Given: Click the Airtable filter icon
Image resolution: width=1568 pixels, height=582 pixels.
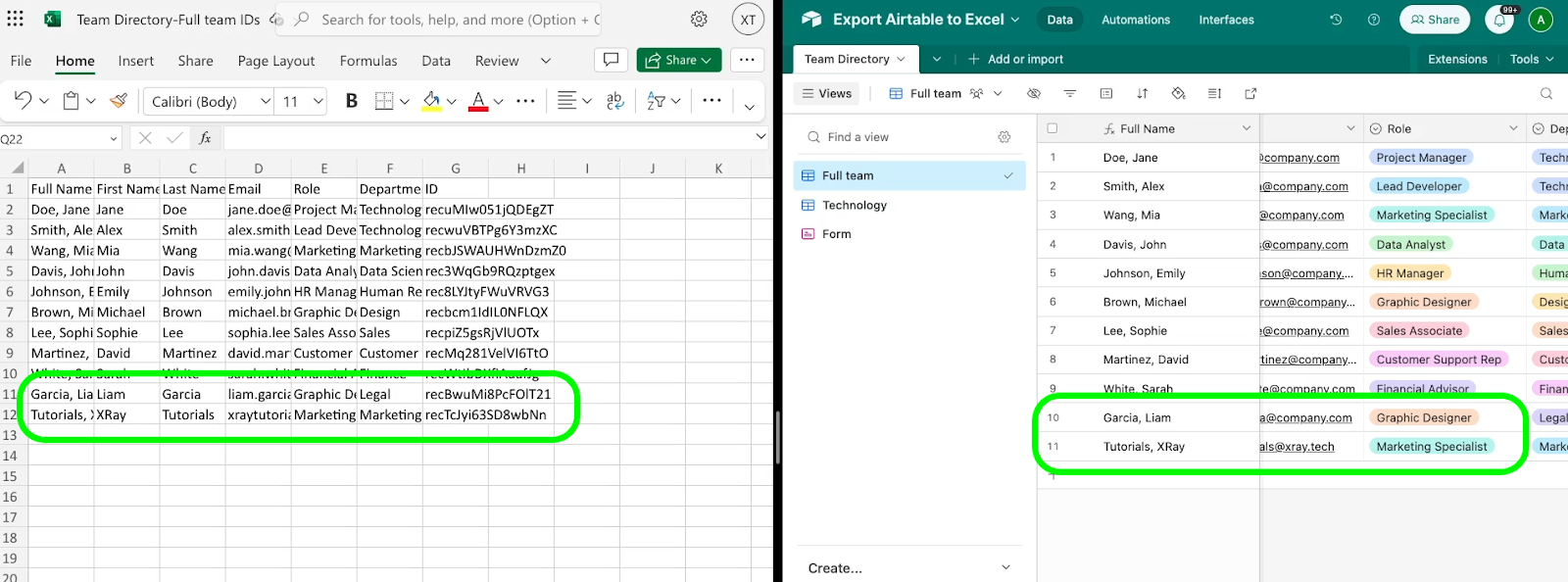Looking at the screenshot, I should tap(1069, 93).
